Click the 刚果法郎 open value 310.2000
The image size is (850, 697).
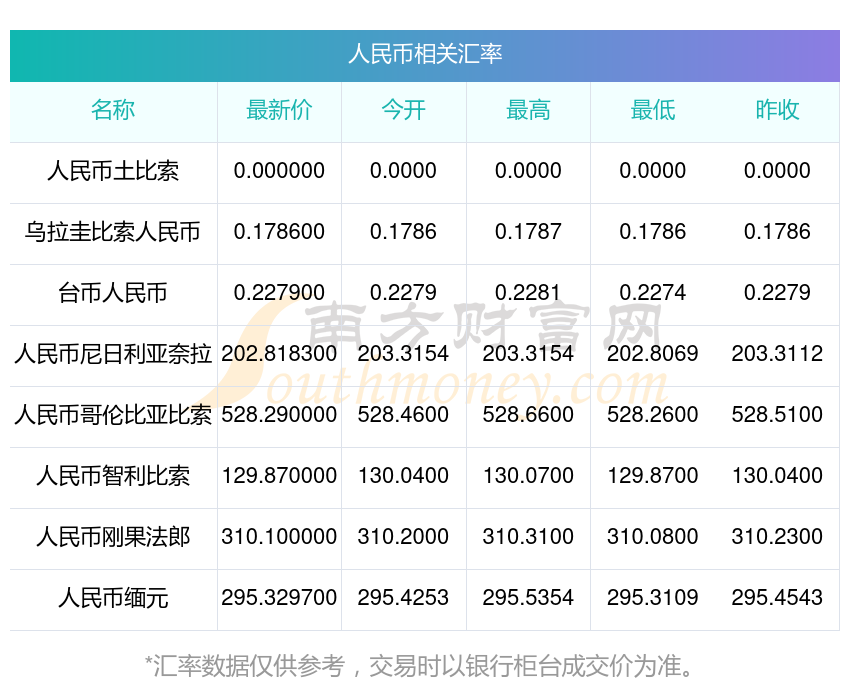(x=403, y=537)
